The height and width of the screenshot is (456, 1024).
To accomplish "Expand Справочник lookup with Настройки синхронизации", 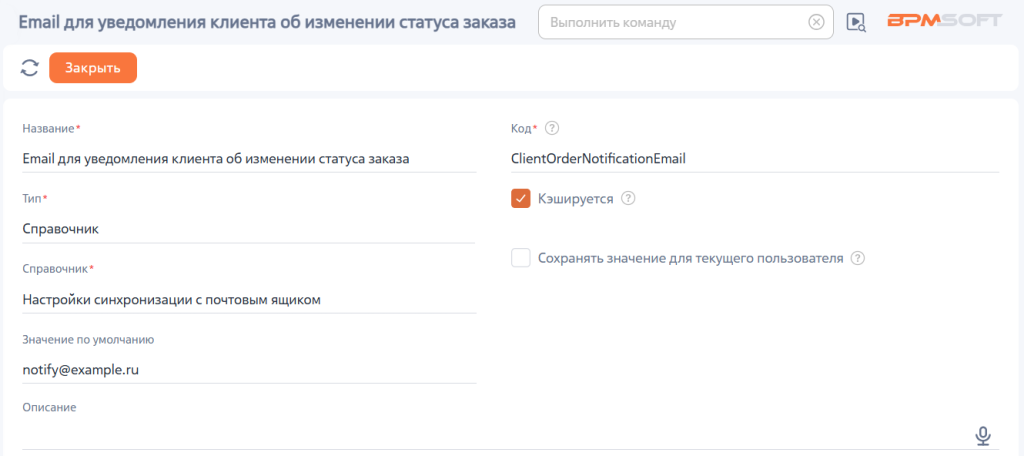I will tap(249, 300).
